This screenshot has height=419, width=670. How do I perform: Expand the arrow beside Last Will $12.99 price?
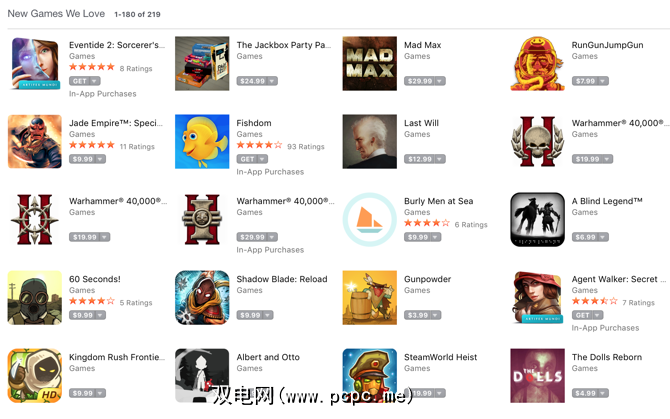coord(440,159)
